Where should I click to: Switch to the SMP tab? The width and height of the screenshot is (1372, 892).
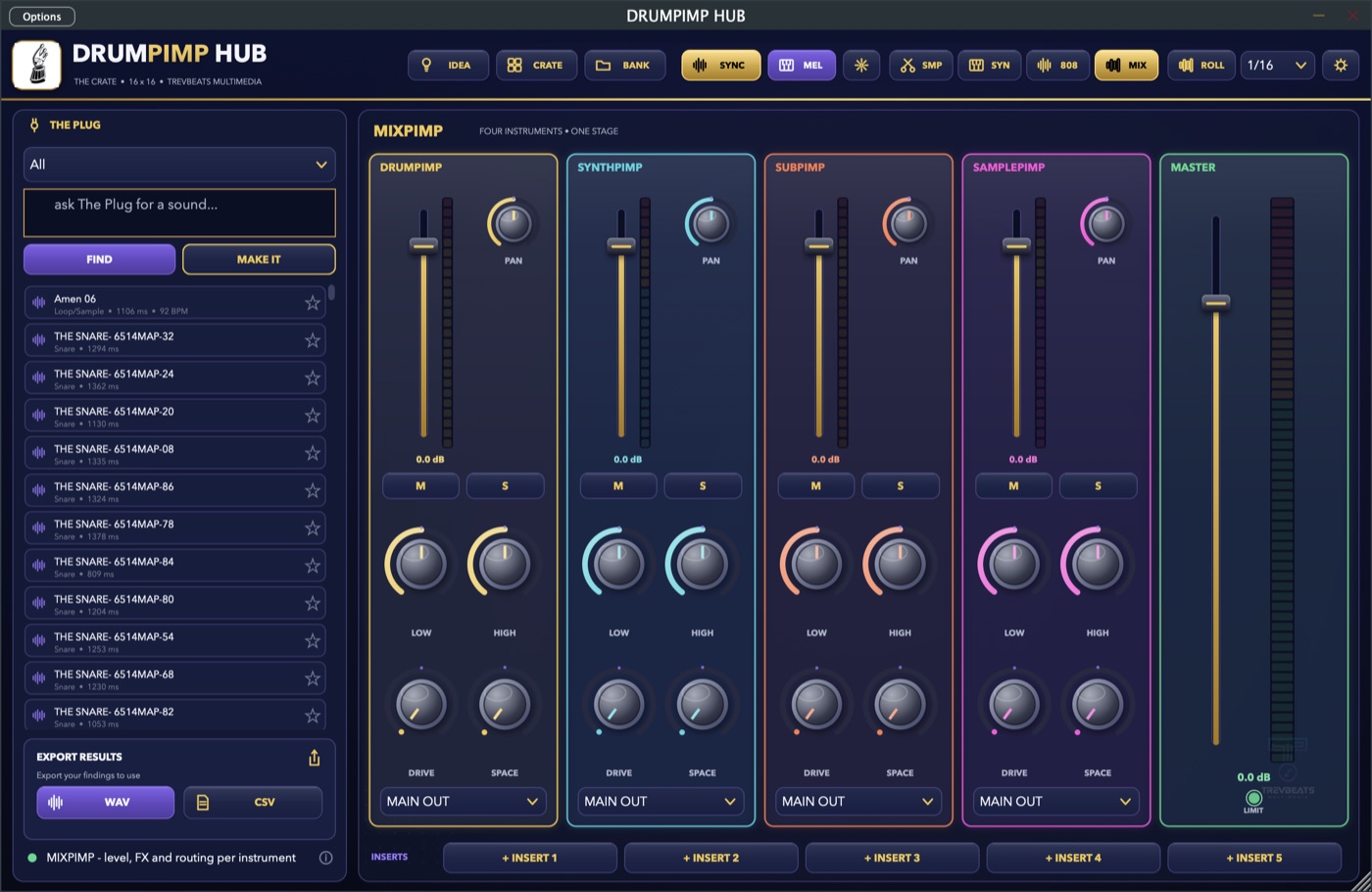click(920, 65)
